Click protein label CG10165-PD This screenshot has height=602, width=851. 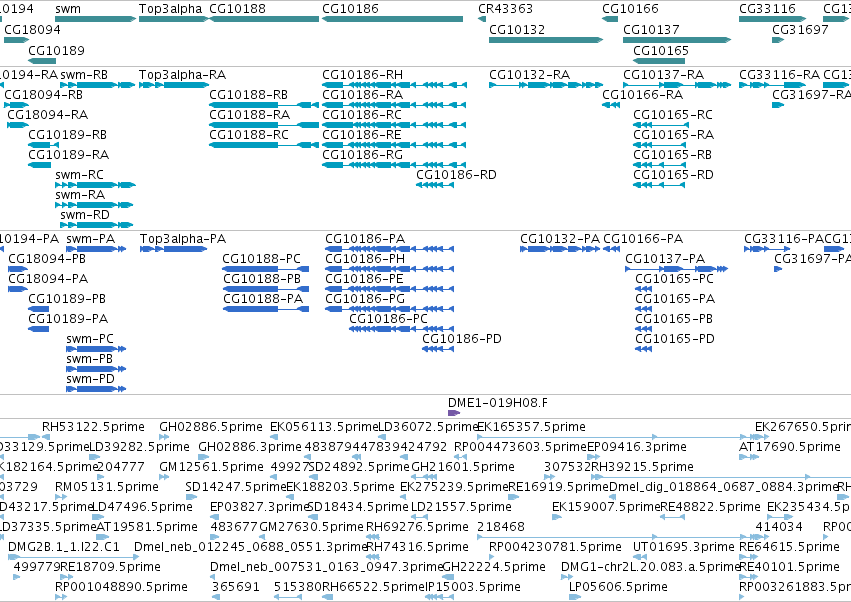coord(675,339)
